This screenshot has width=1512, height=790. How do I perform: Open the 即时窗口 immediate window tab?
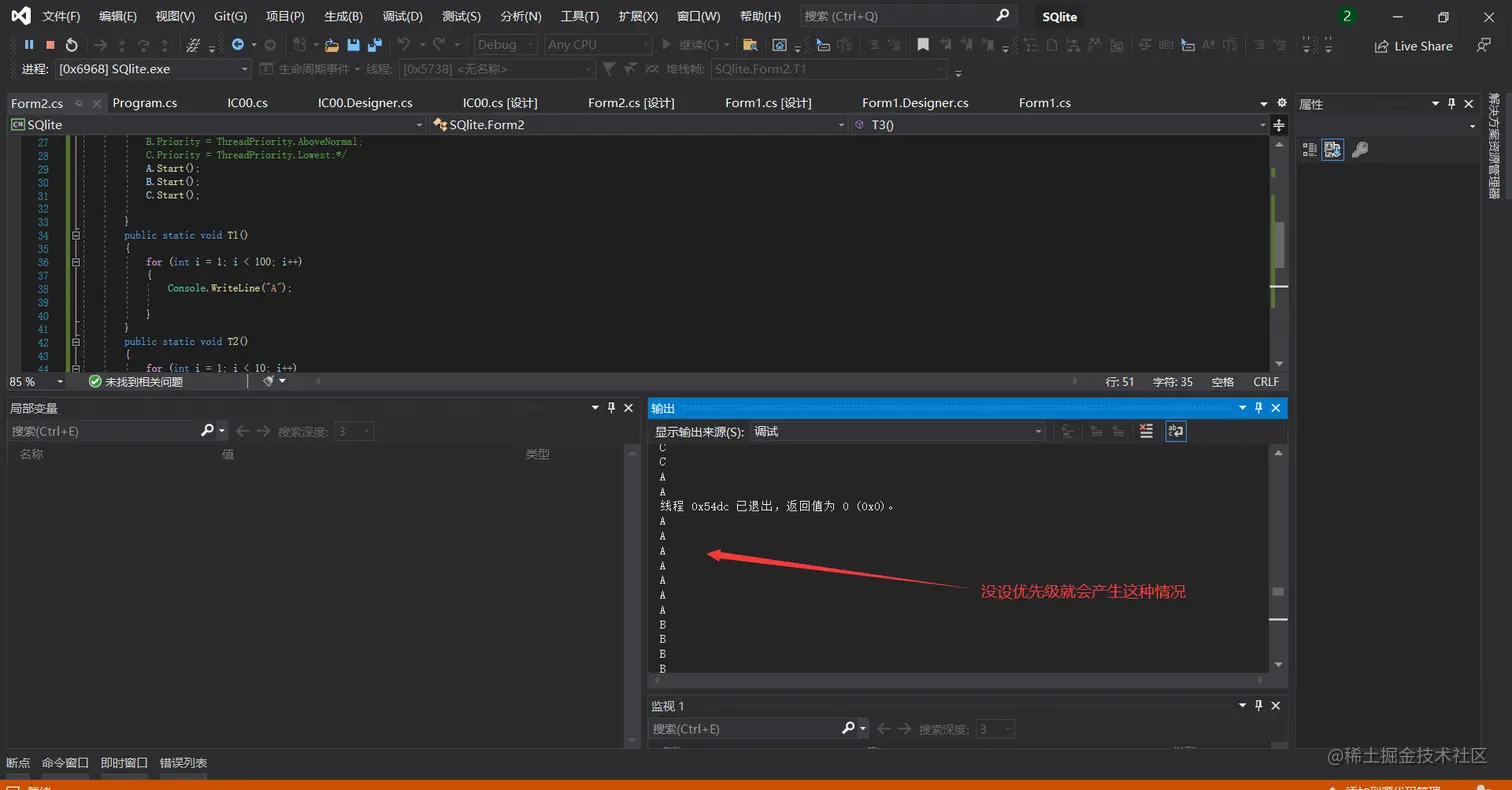(124, 763)
